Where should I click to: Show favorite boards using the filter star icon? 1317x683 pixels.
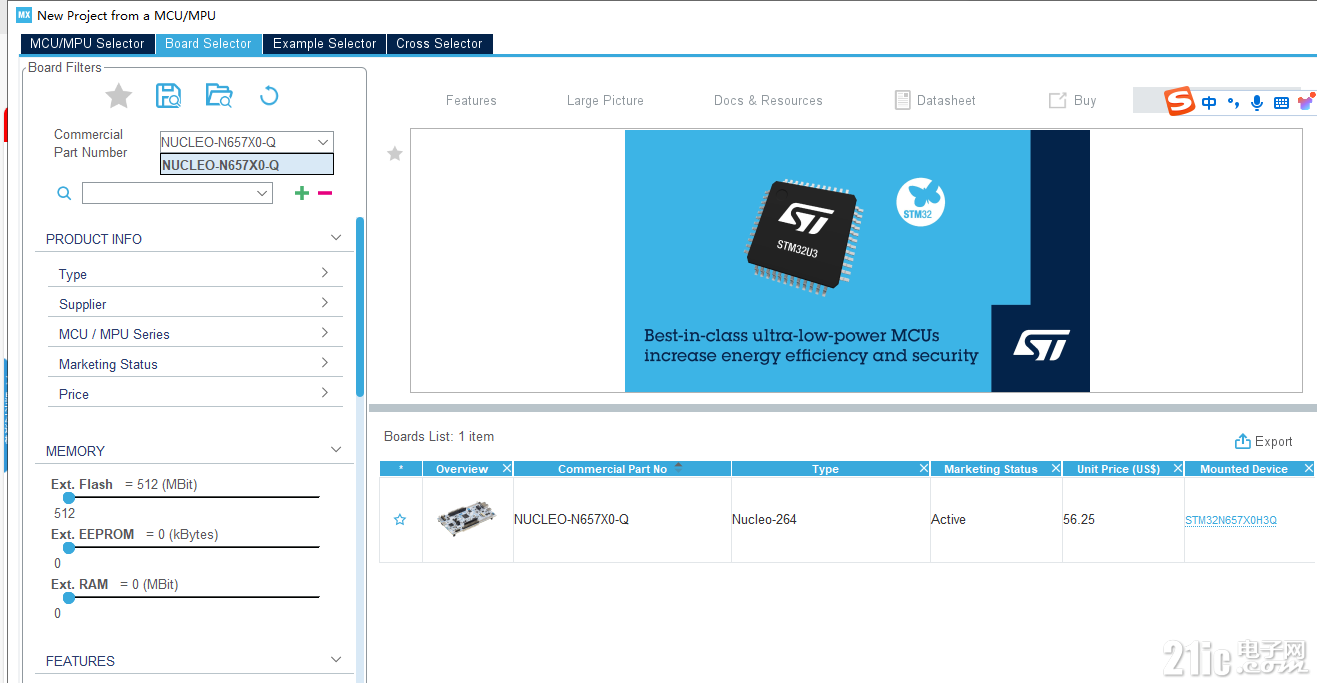(119, 96)
